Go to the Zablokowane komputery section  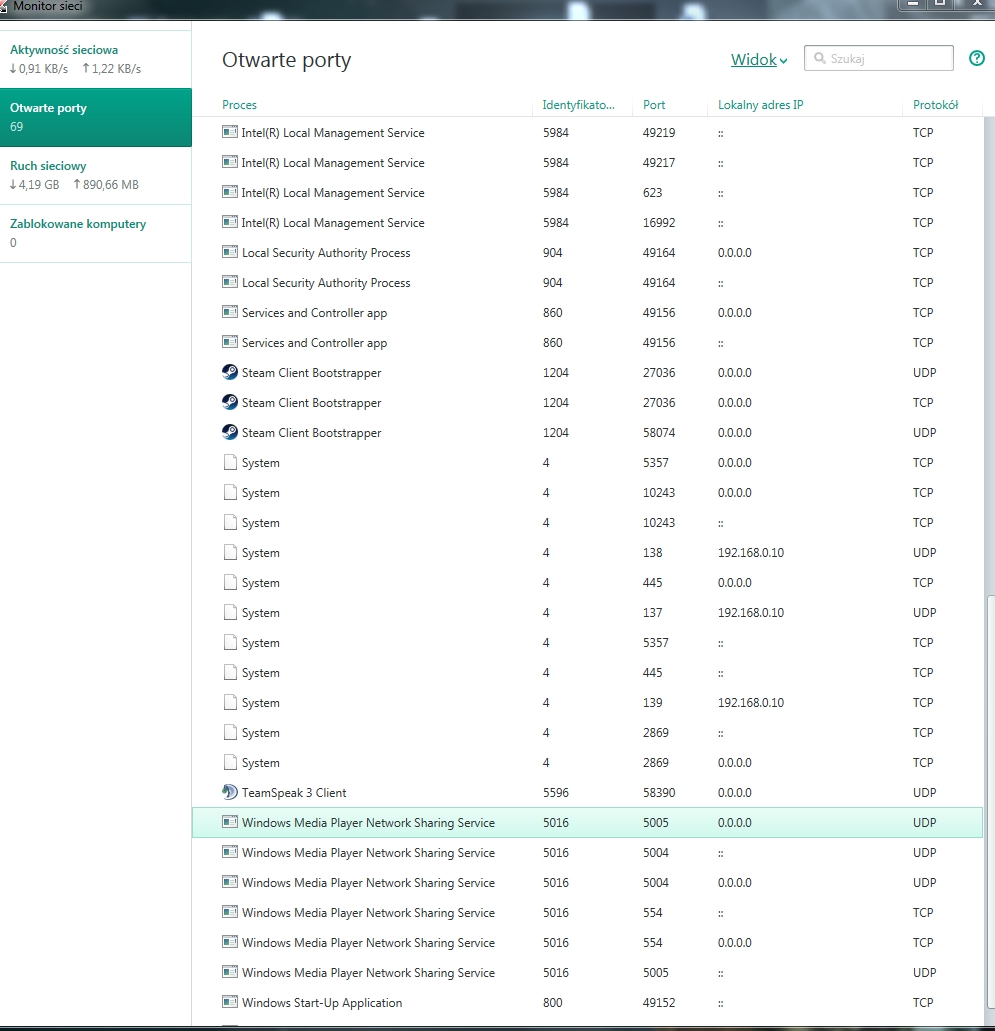pyautogui.click(x=96, y=233)
